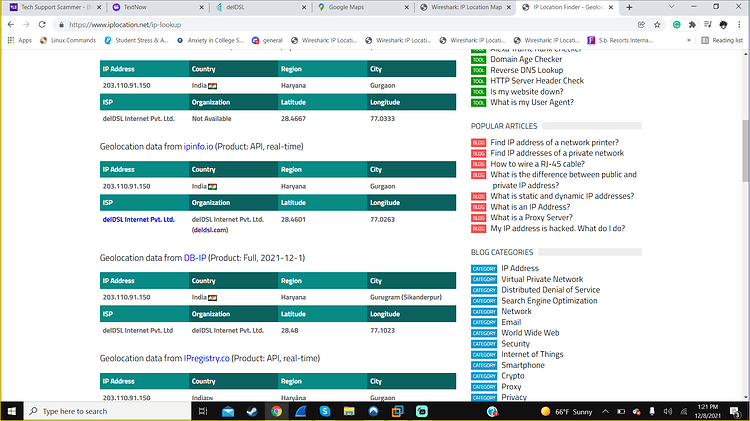Share this page icon in address bar
Screen dimensions: 750x421
pos(641,24)
